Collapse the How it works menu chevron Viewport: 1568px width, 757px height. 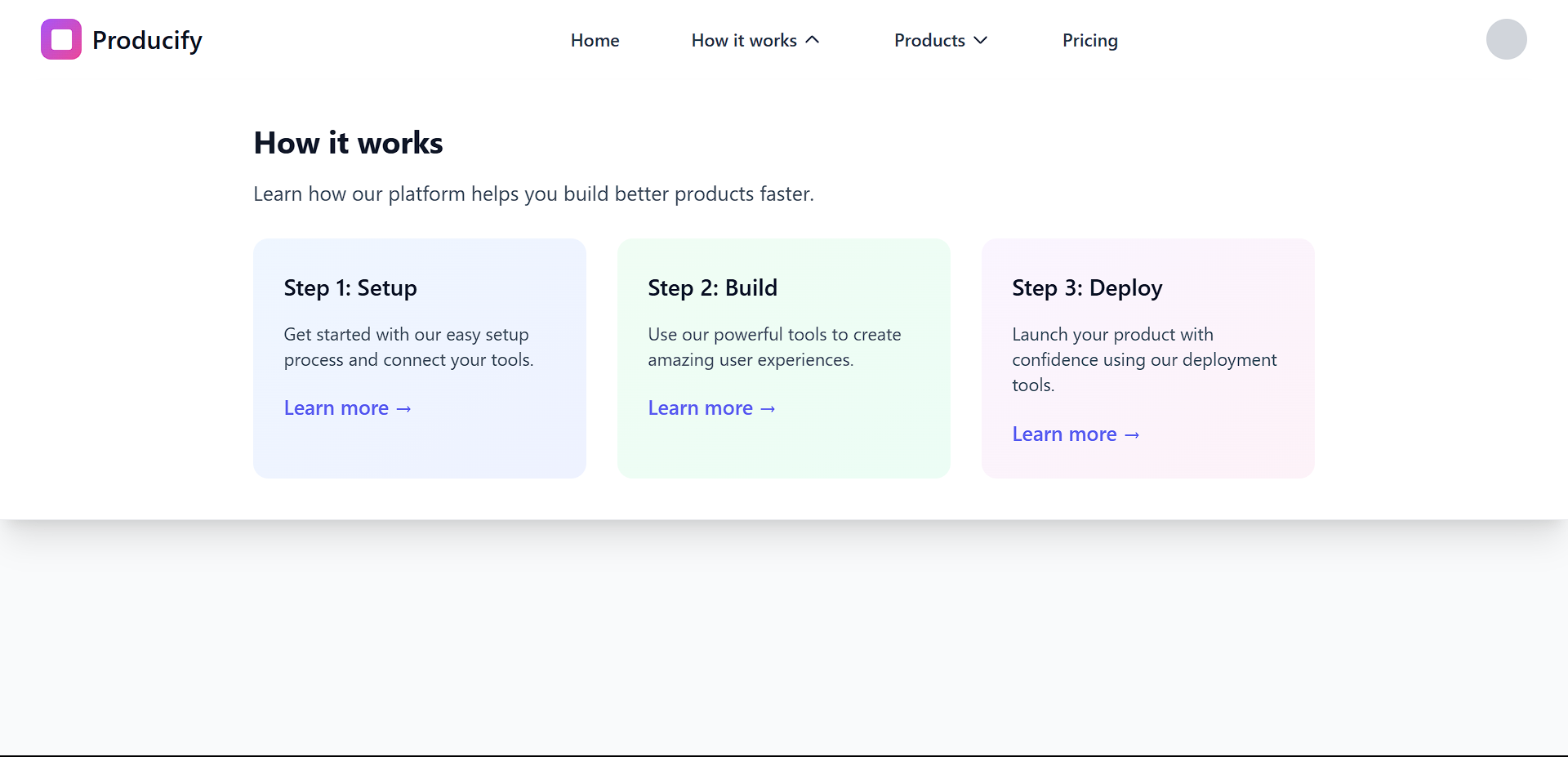(x=813, y=40)
